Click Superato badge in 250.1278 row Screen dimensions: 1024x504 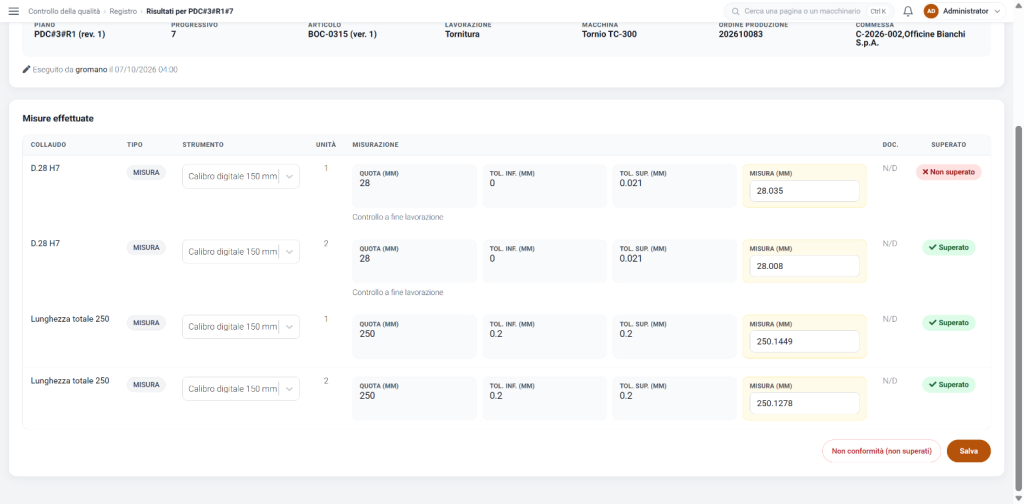coord(948,385)
